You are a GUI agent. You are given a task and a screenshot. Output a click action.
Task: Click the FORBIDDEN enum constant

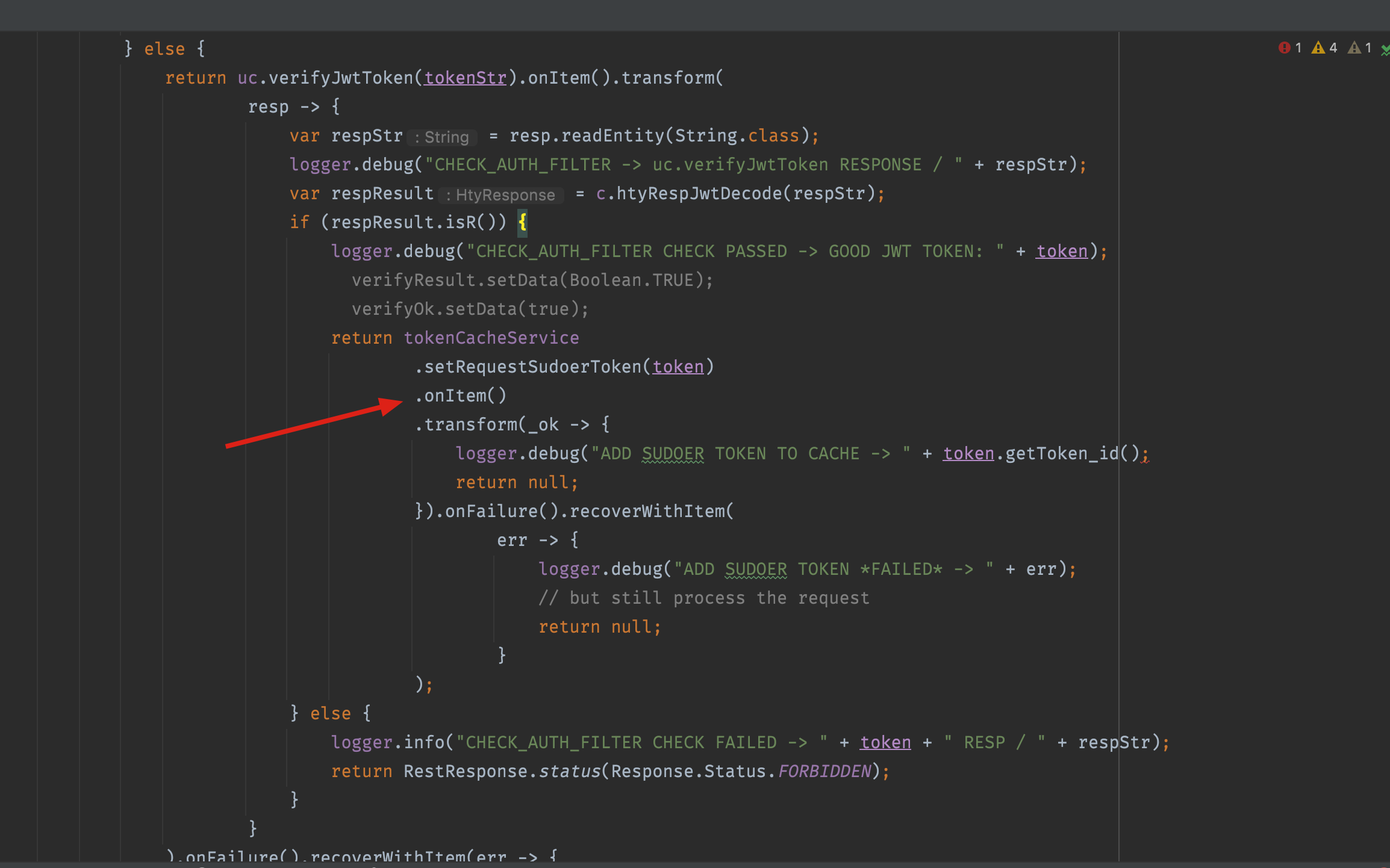(x=824, y=772)
